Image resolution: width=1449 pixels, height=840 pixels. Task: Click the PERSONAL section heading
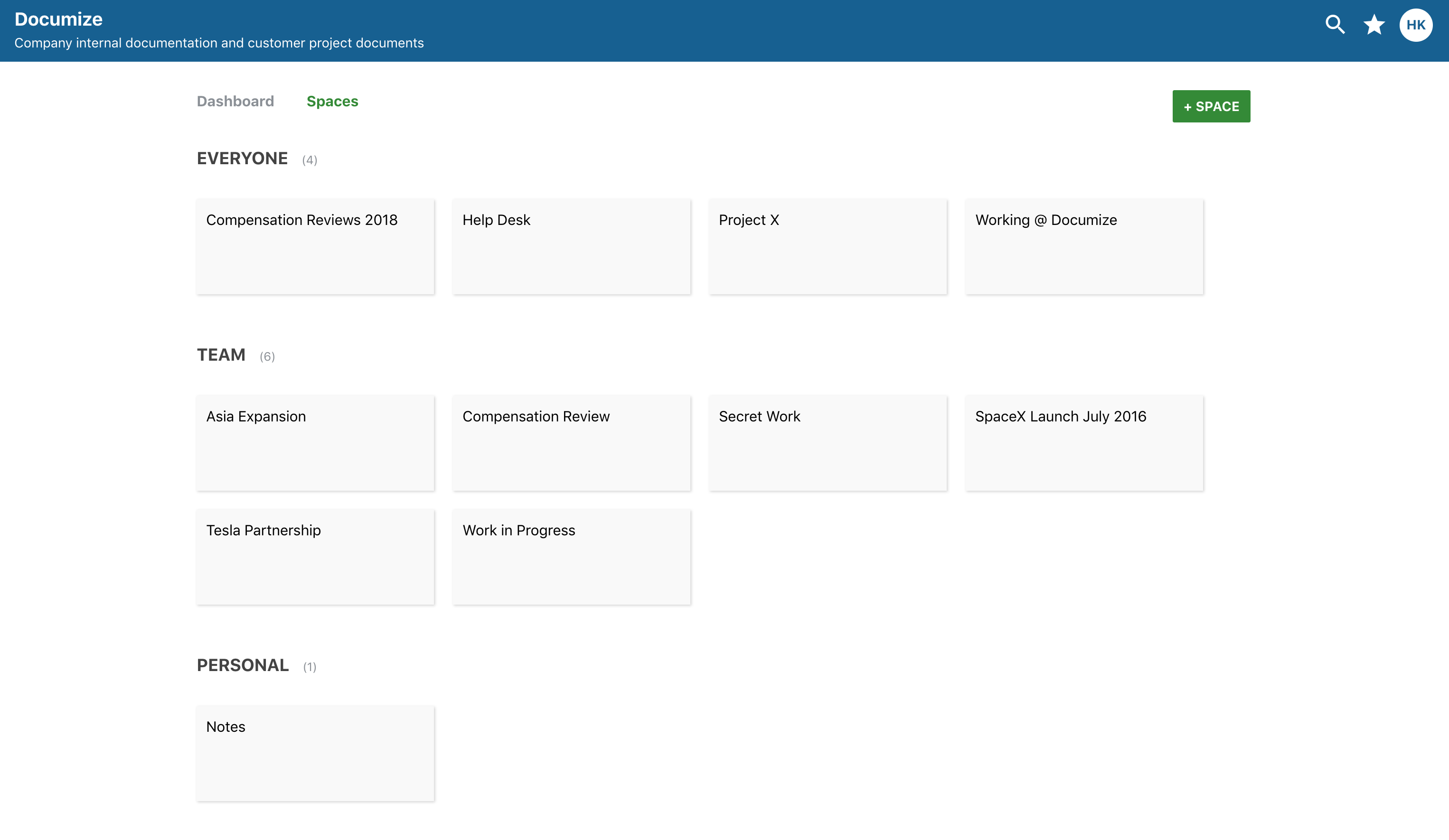point(243,665)
